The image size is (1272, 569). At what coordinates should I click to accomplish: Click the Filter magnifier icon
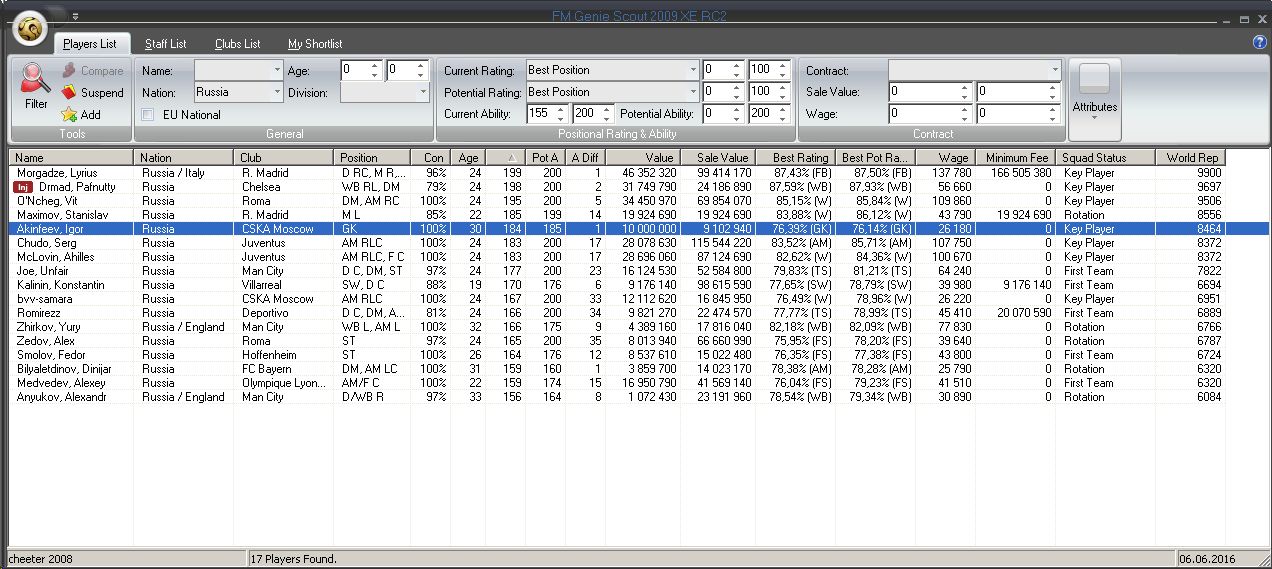[x=36, y=79]
